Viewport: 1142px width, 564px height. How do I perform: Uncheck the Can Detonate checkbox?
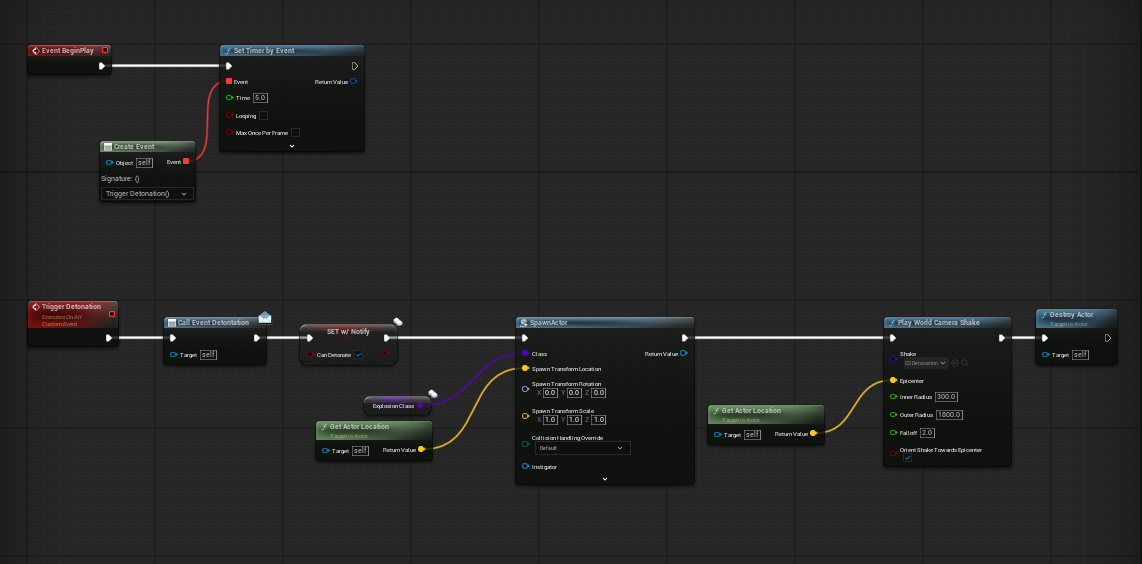pyautogui.click(x=358, y=355)
